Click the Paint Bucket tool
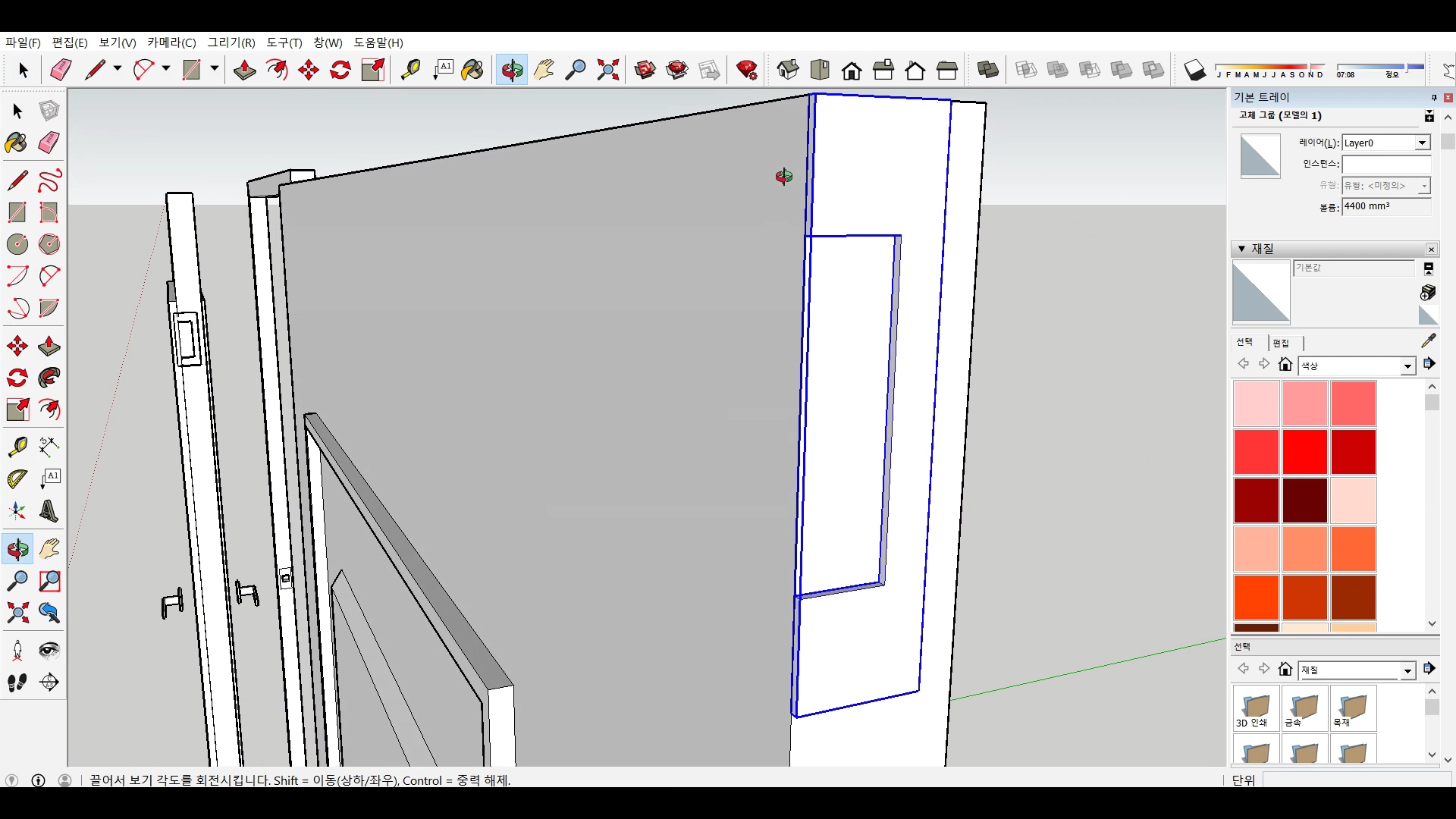1456x819 pixels. point(472,70)
